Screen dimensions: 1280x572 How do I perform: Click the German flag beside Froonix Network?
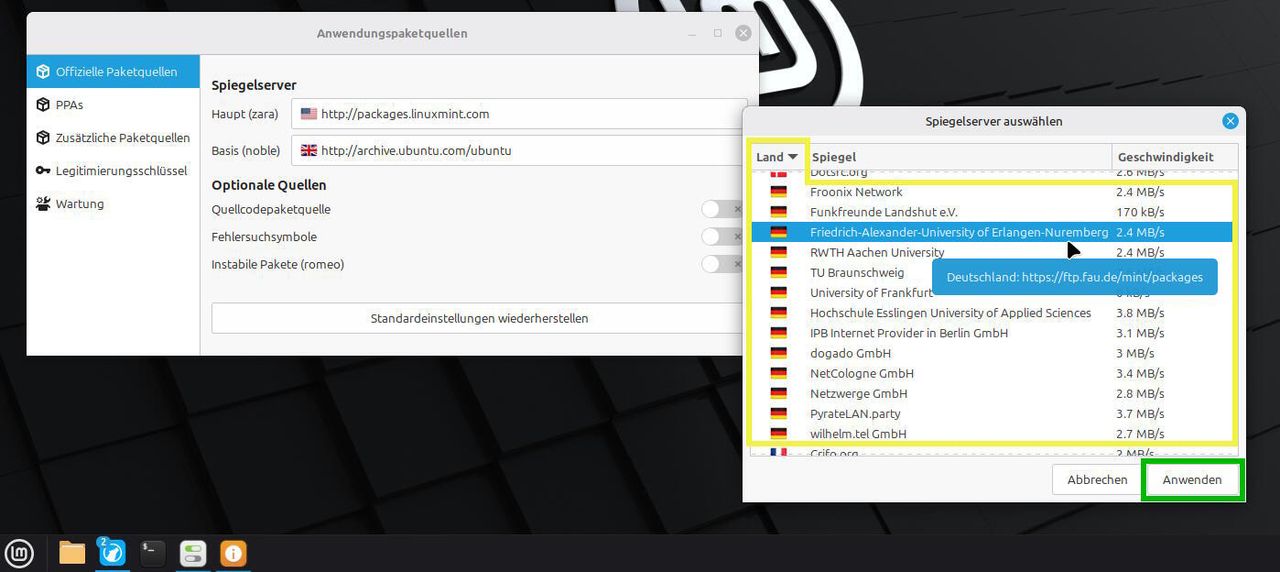[778, 192]
